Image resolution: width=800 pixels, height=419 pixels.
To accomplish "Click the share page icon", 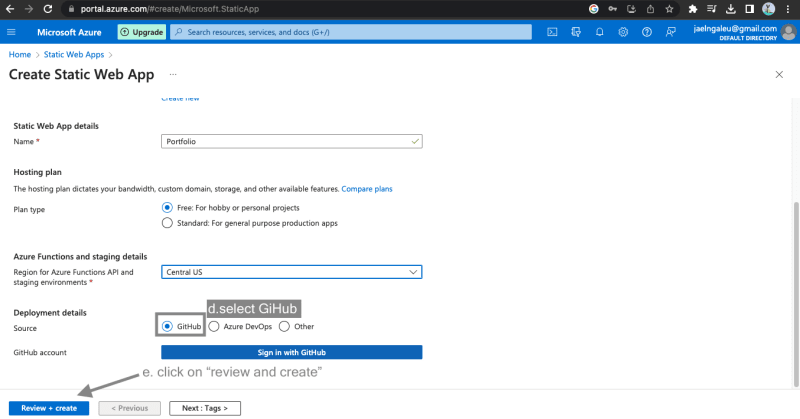I will click(x=650, y=9).
